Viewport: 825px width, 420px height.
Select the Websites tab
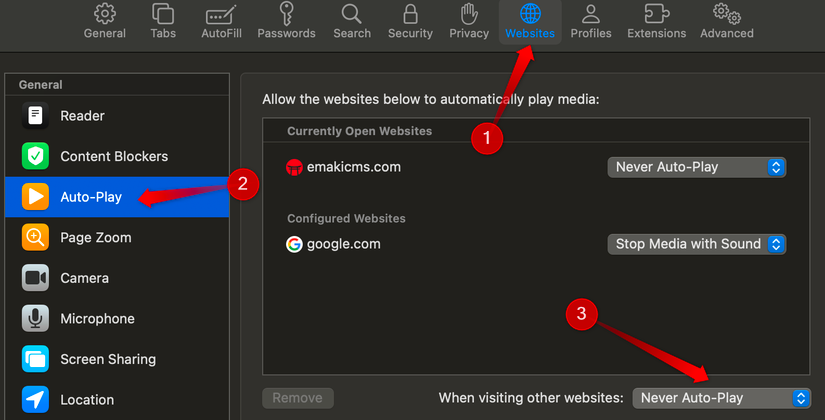(x=530, y=21)
